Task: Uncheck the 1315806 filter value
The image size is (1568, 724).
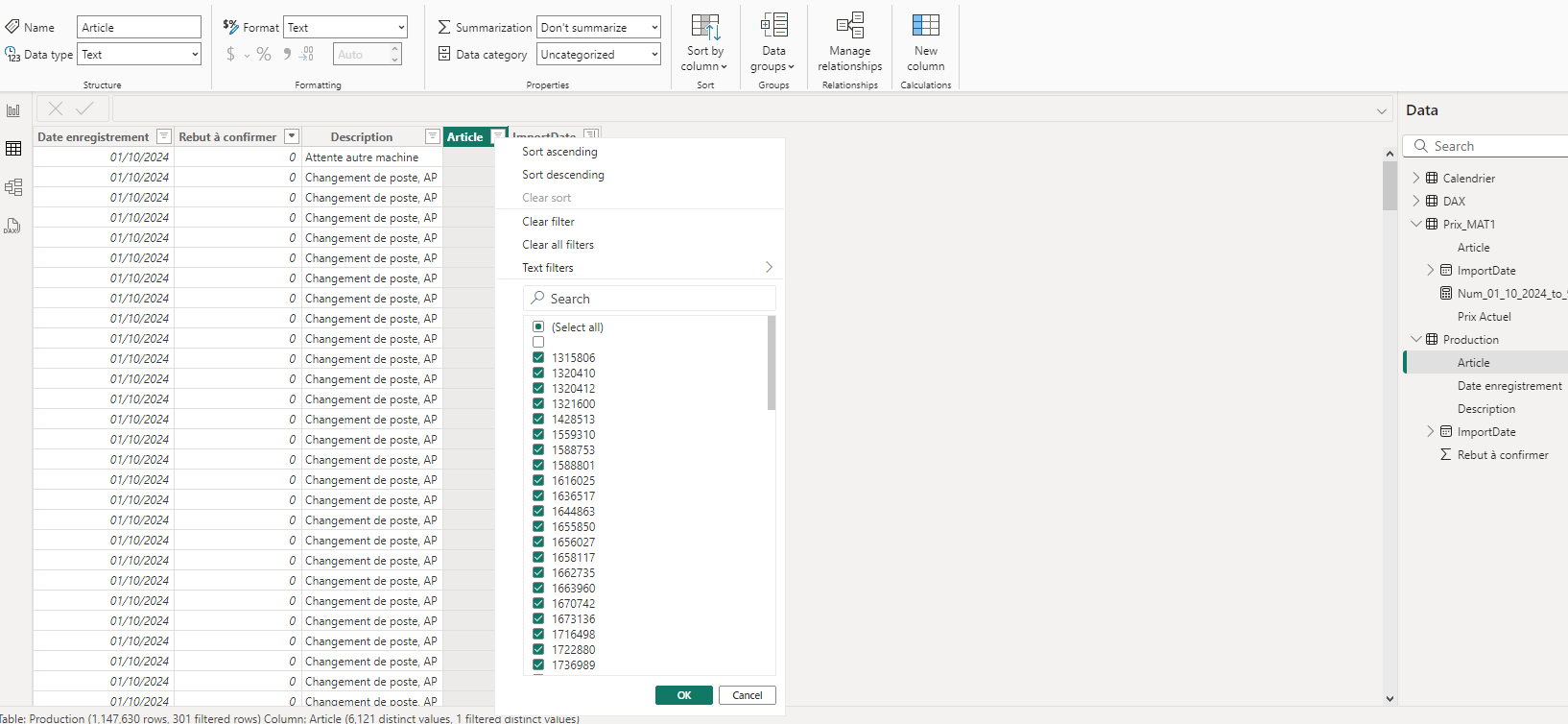Action: (x=538, y=357)
